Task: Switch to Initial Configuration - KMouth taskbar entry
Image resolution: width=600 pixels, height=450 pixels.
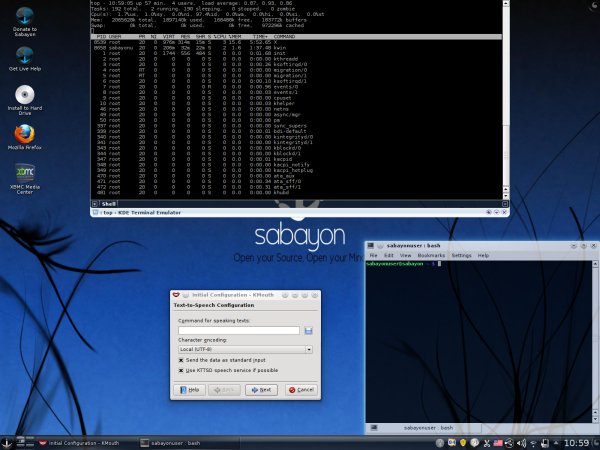Action: (86, 443)
